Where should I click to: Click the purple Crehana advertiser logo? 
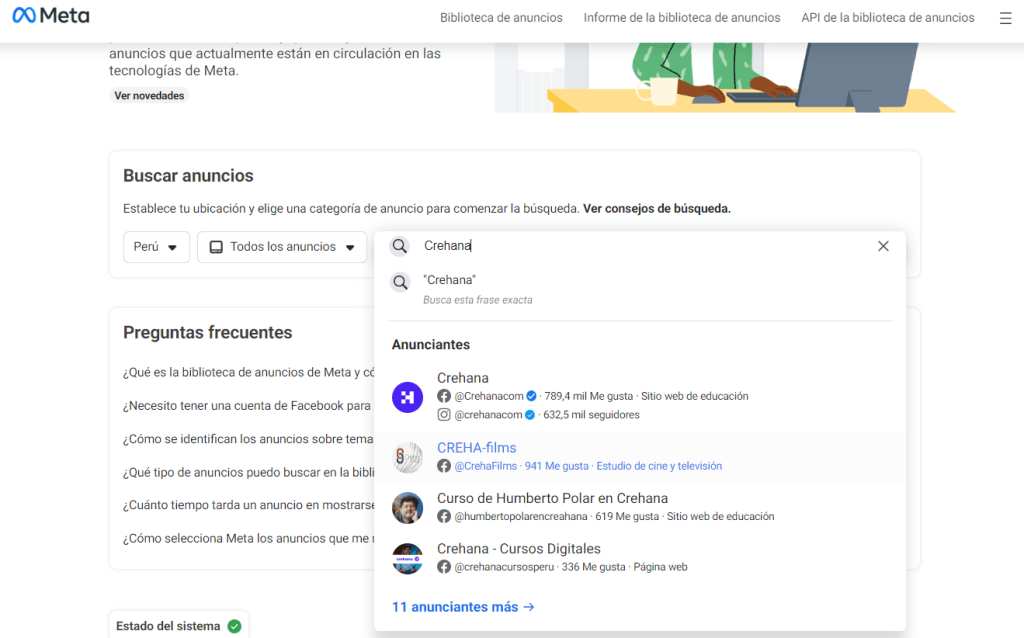pos(408,397)
